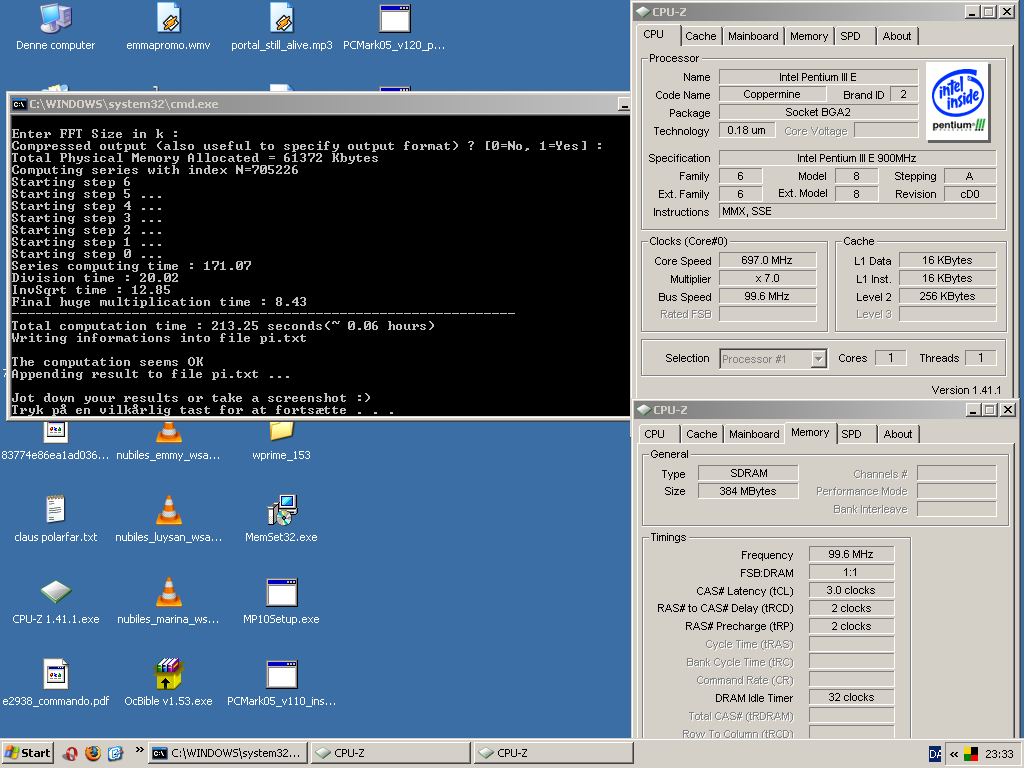Select Mainboard tab in bottom CPU-Z window
The image size is (1024, 768).
[x=754, y=434]
